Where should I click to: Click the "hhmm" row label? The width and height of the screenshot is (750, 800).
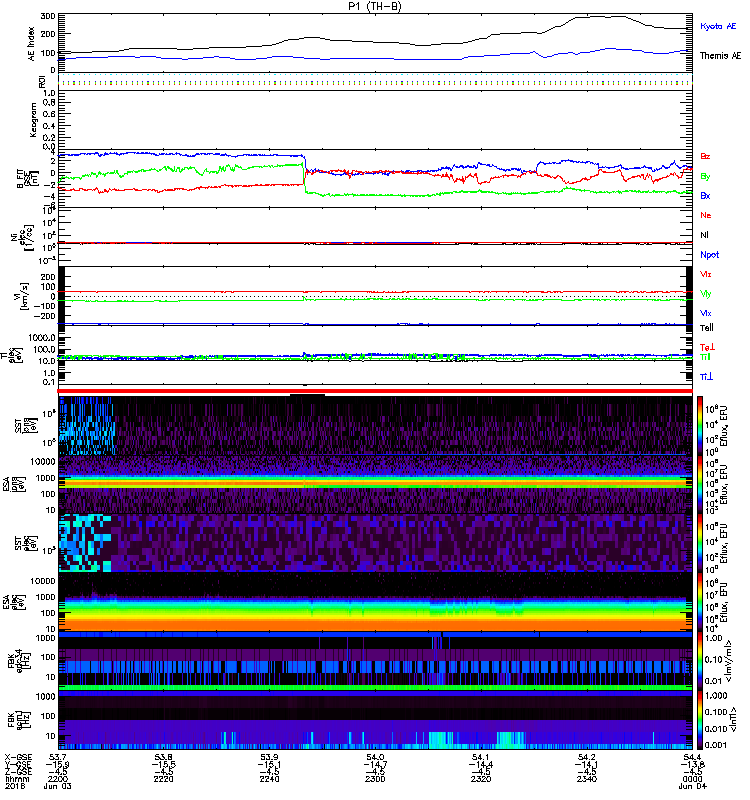pos(17,779)
